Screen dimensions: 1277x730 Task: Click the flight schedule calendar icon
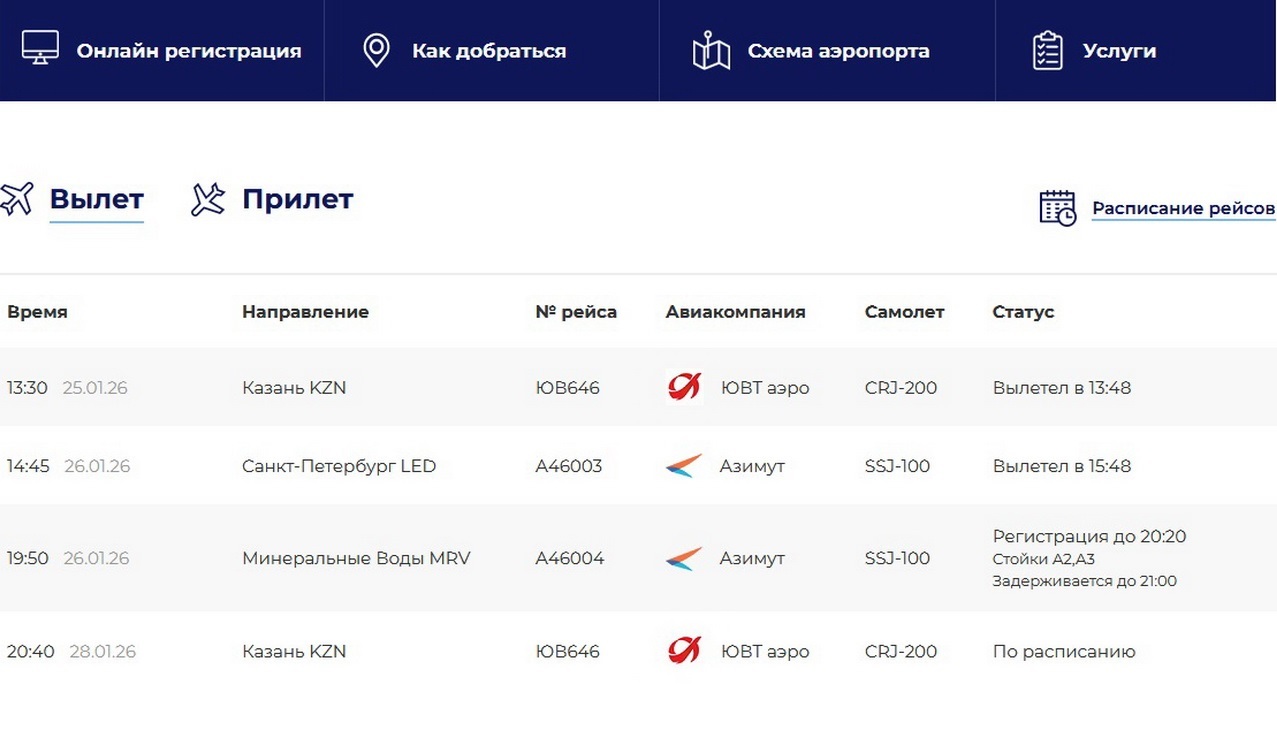point(1057,207)
